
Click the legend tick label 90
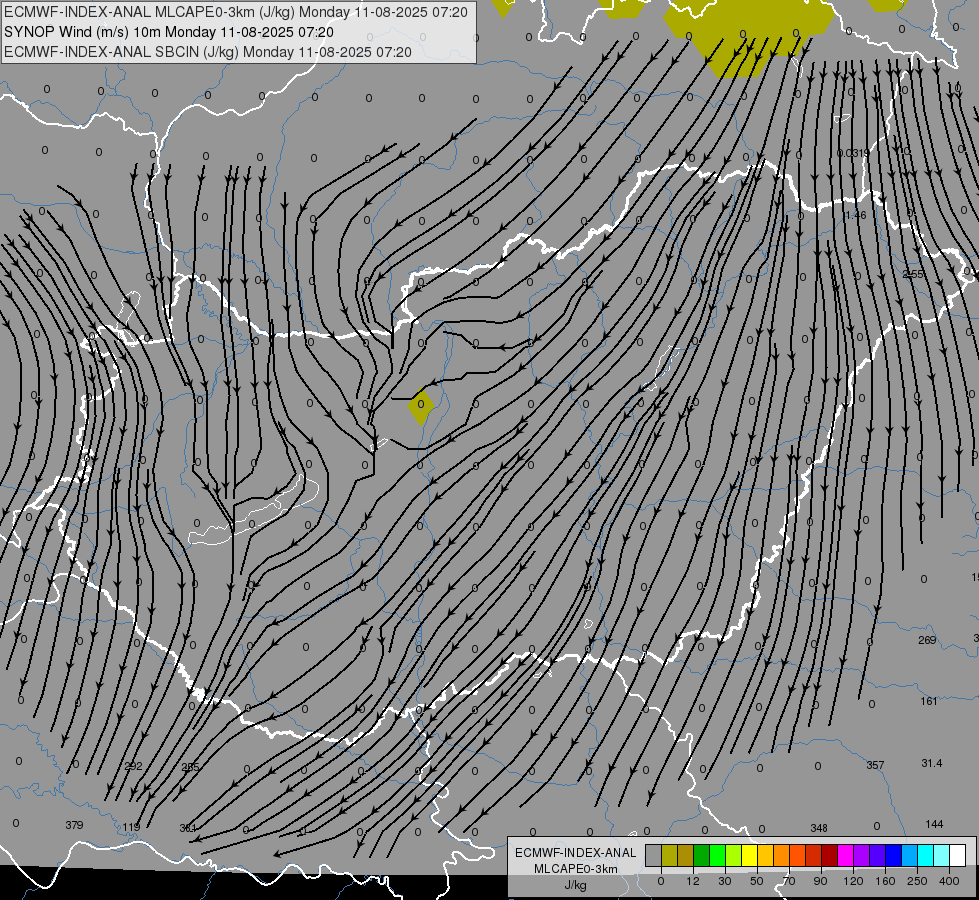[x=820, y=881]
